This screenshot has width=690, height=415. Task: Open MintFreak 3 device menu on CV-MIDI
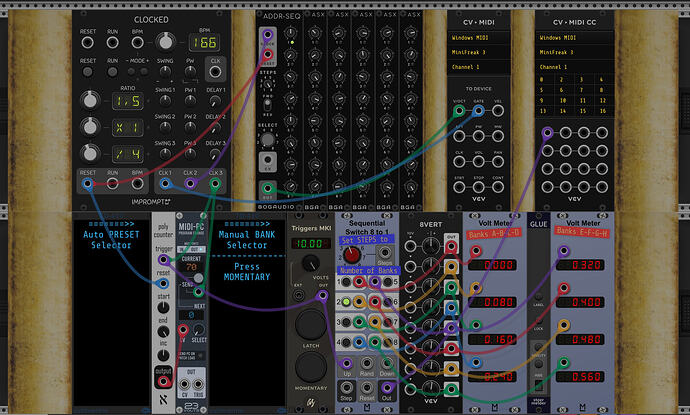[x=479, y=52]
